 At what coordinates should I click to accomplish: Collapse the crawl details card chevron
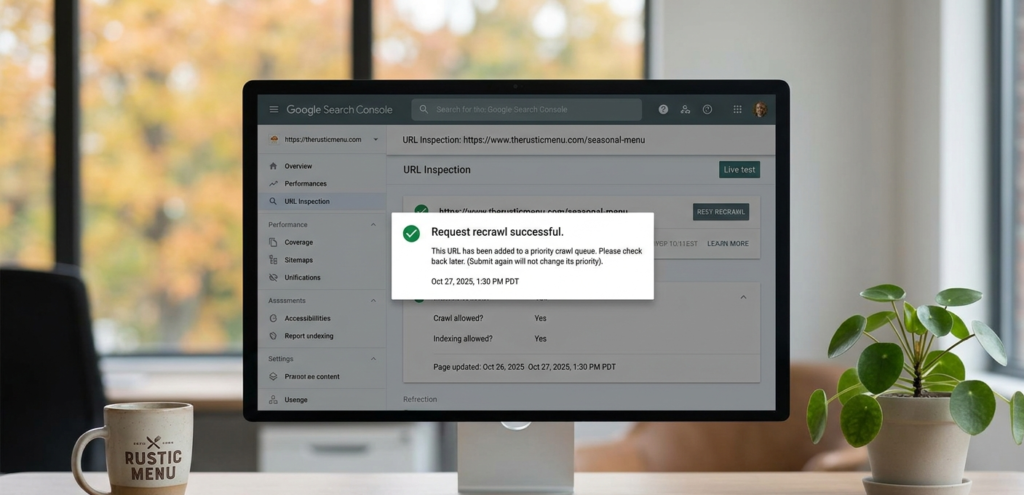click(743, 297)
